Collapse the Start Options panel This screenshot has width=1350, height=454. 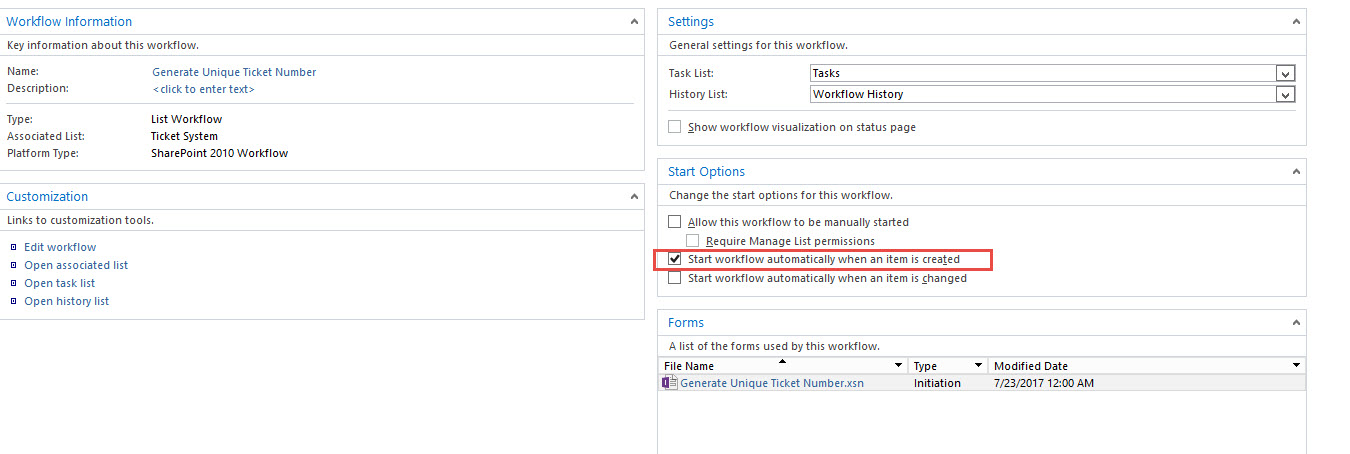[1297, 172]
